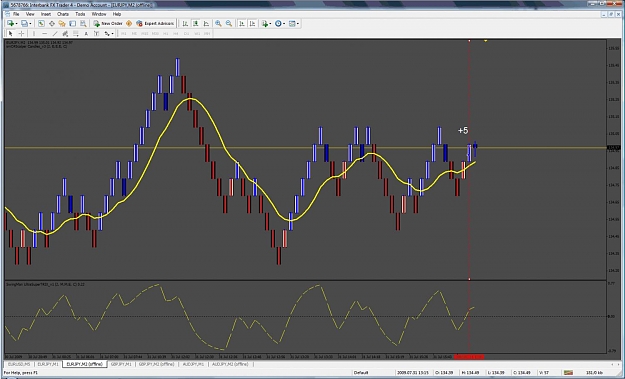625x379 pixels.
Task: Select the Text tool (A icon)
Action: (86, 33)
